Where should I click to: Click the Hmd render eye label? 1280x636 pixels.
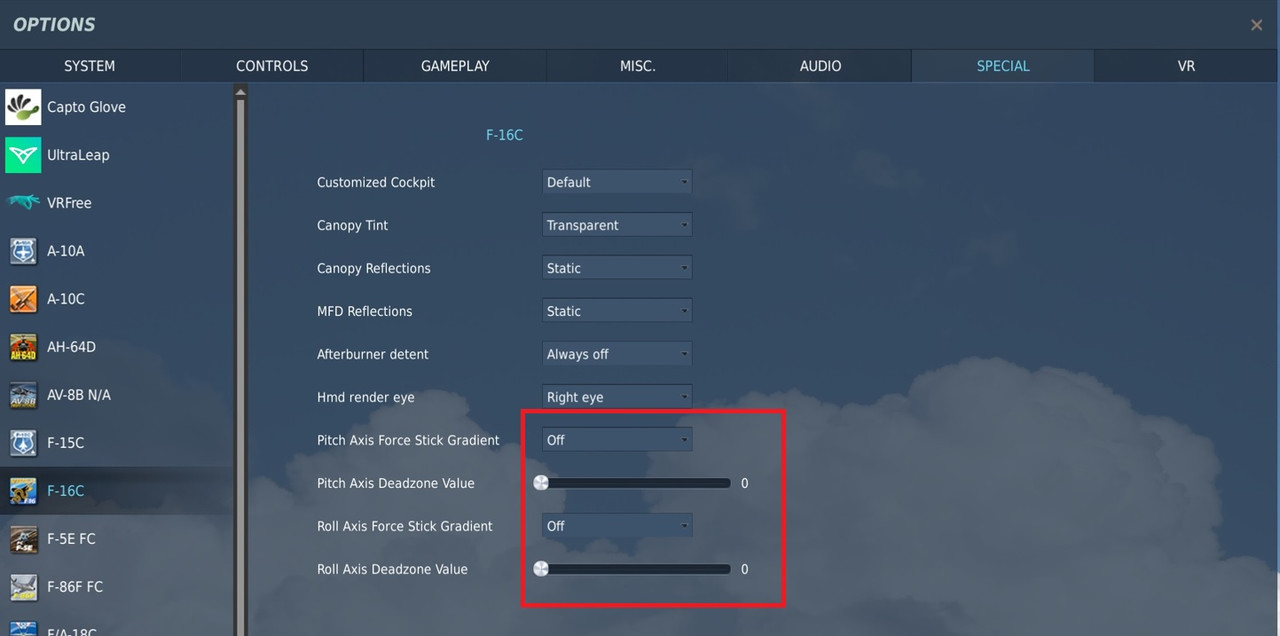click(x=366, y=397)
